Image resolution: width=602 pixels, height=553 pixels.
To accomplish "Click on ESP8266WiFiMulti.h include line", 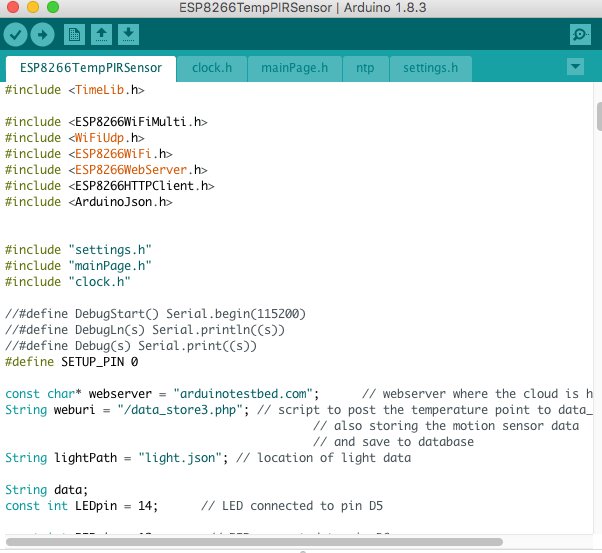I will 106,122.
